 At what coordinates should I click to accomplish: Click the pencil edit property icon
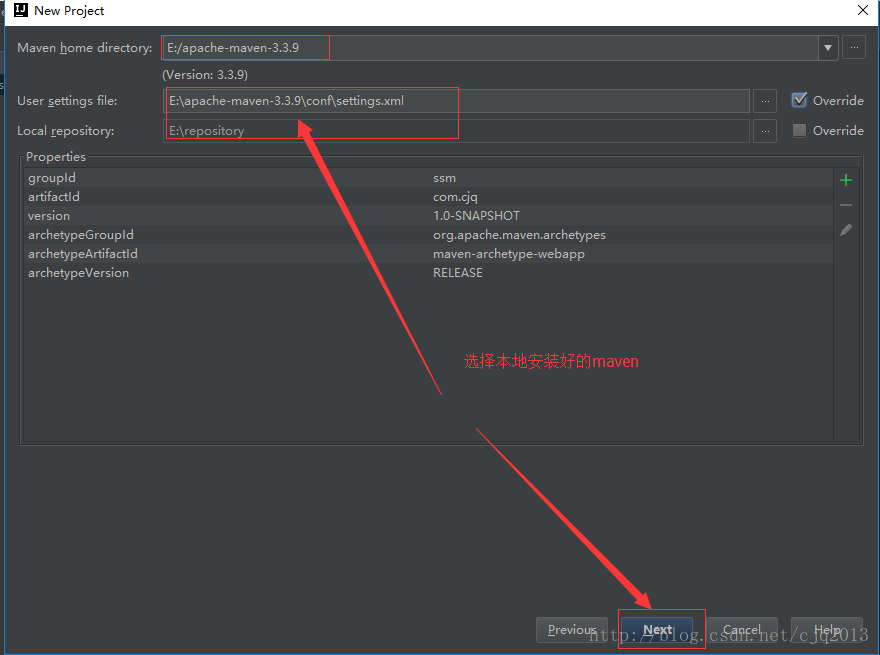click(x=846, y=230)
